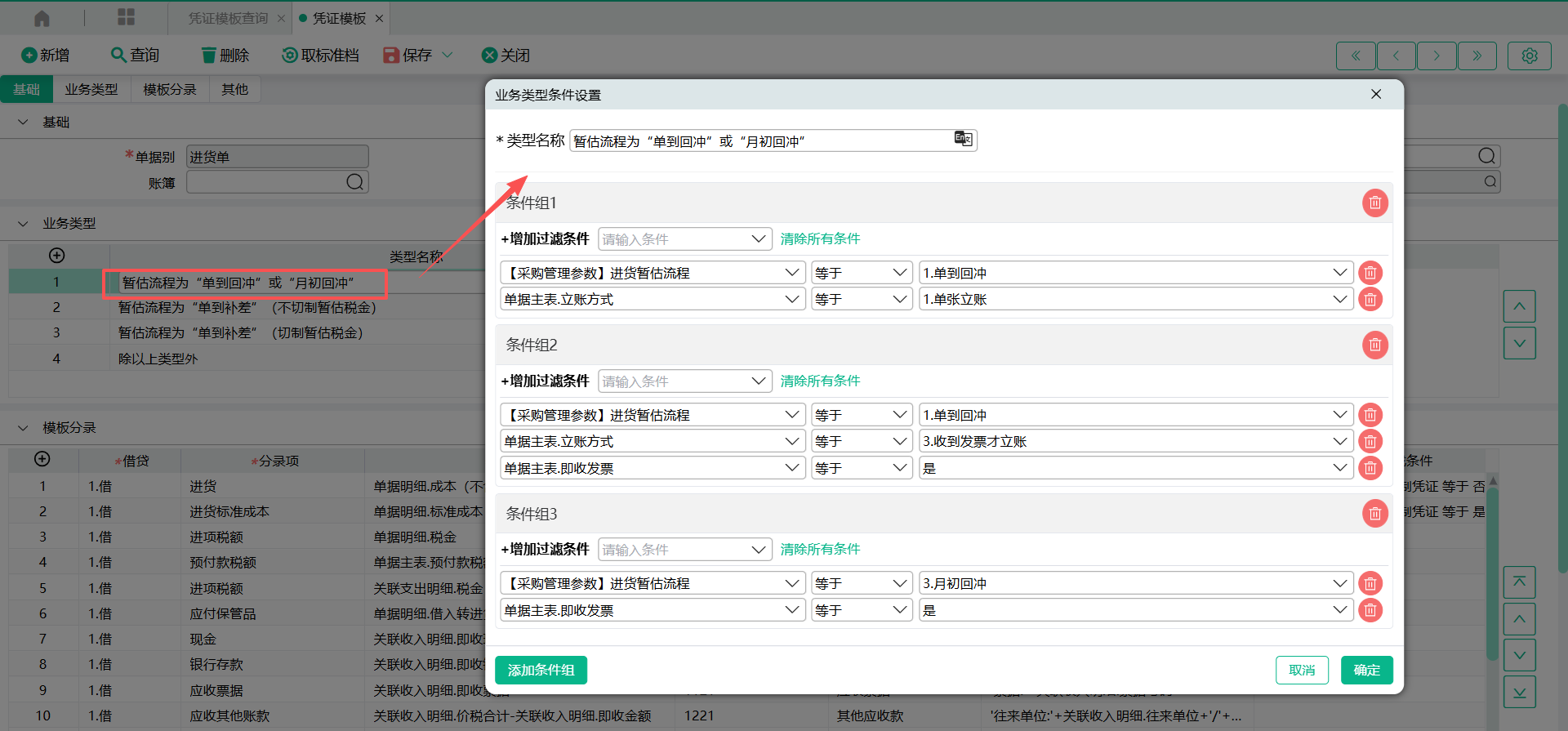
Task: Click the 单据别 进货单 input field
Action: [x=278, y=156]
